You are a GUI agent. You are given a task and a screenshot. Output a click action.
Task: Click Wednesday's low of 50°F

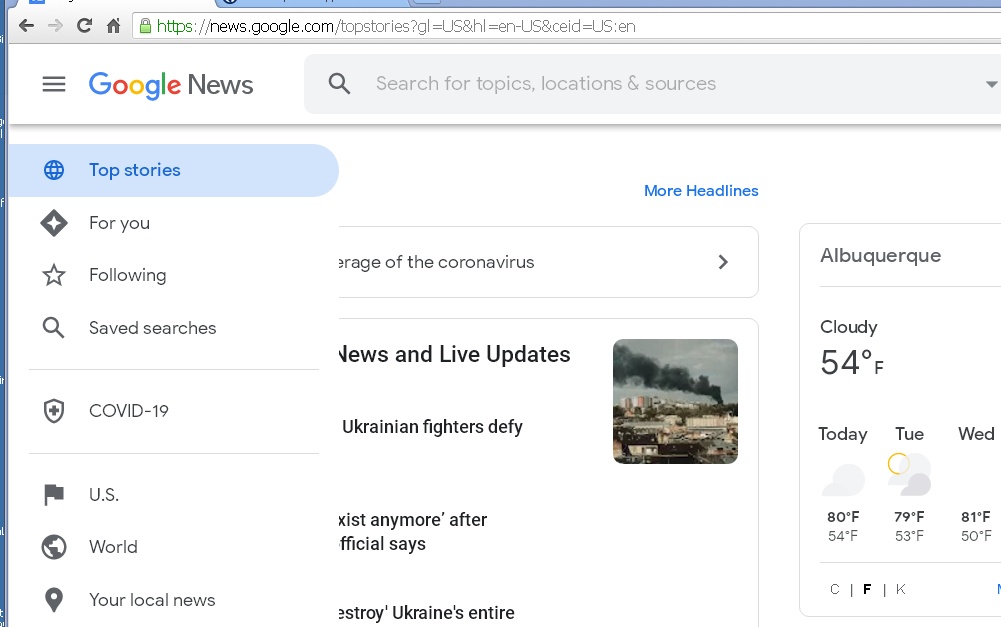click(x=976, y=536)
